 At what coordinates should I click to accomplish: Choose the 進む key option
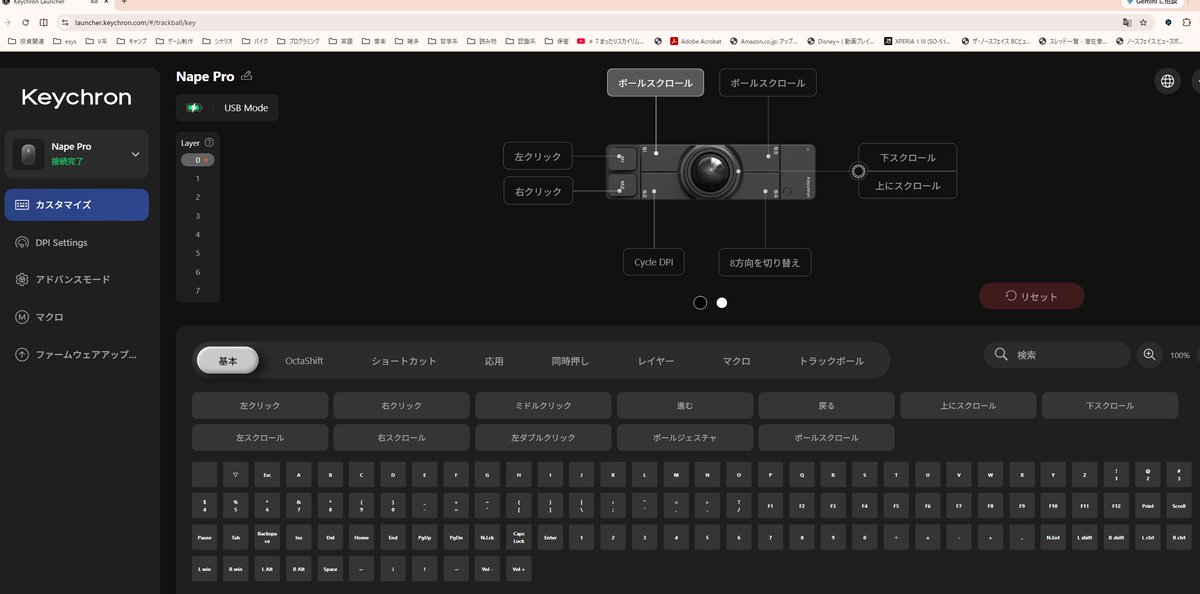coord(685,406)
